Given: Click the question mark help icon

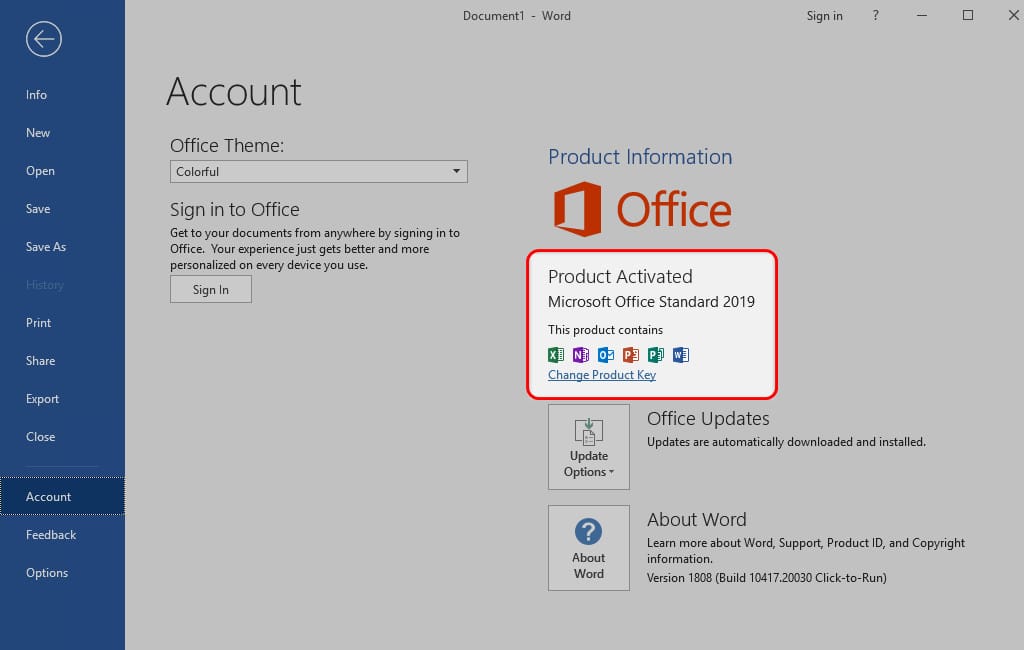Looking at the screenshot, I should pos(876,15).
